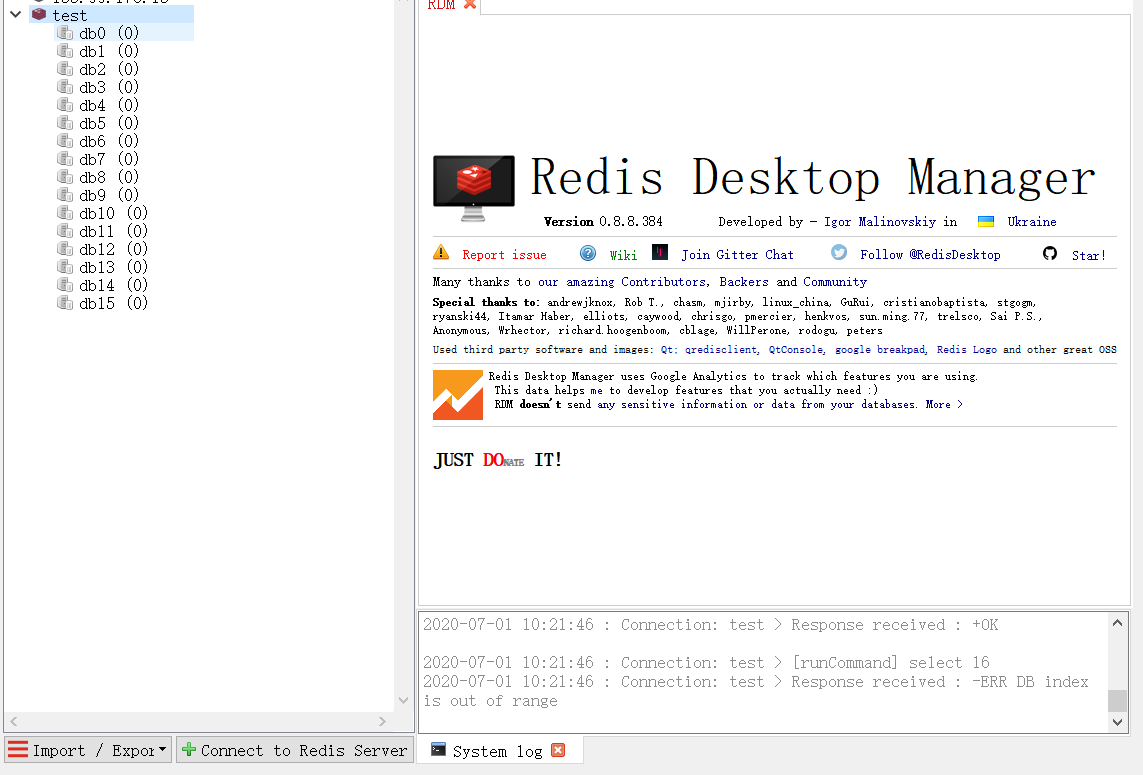Open db13 (0) in the tree

click(113, 267)
